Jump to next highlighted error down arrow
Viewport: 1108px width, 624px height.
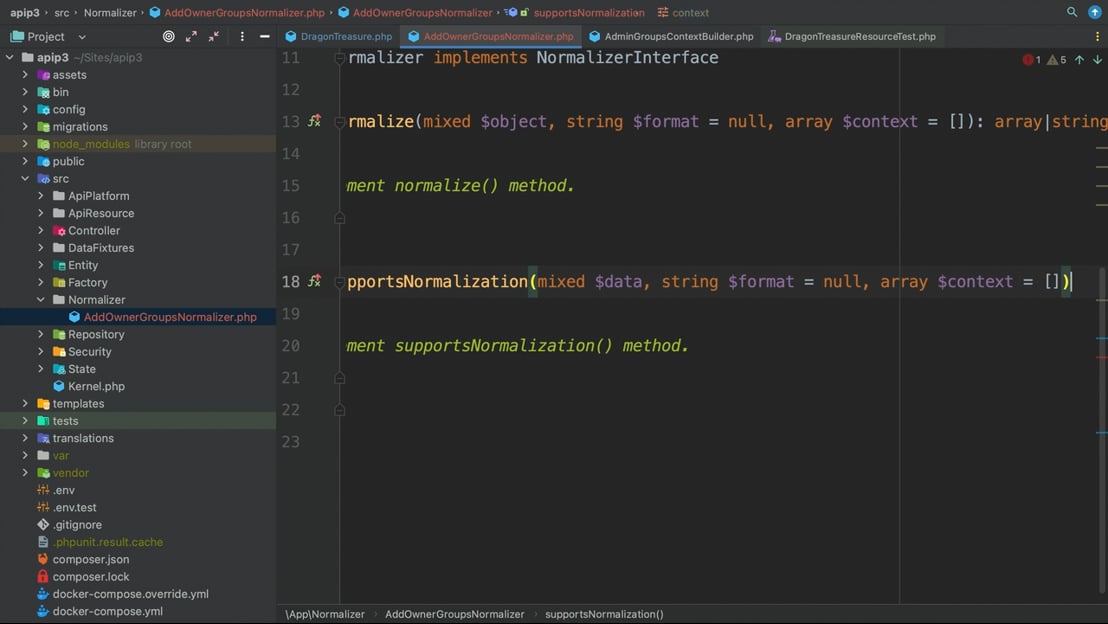[1097, 60]
